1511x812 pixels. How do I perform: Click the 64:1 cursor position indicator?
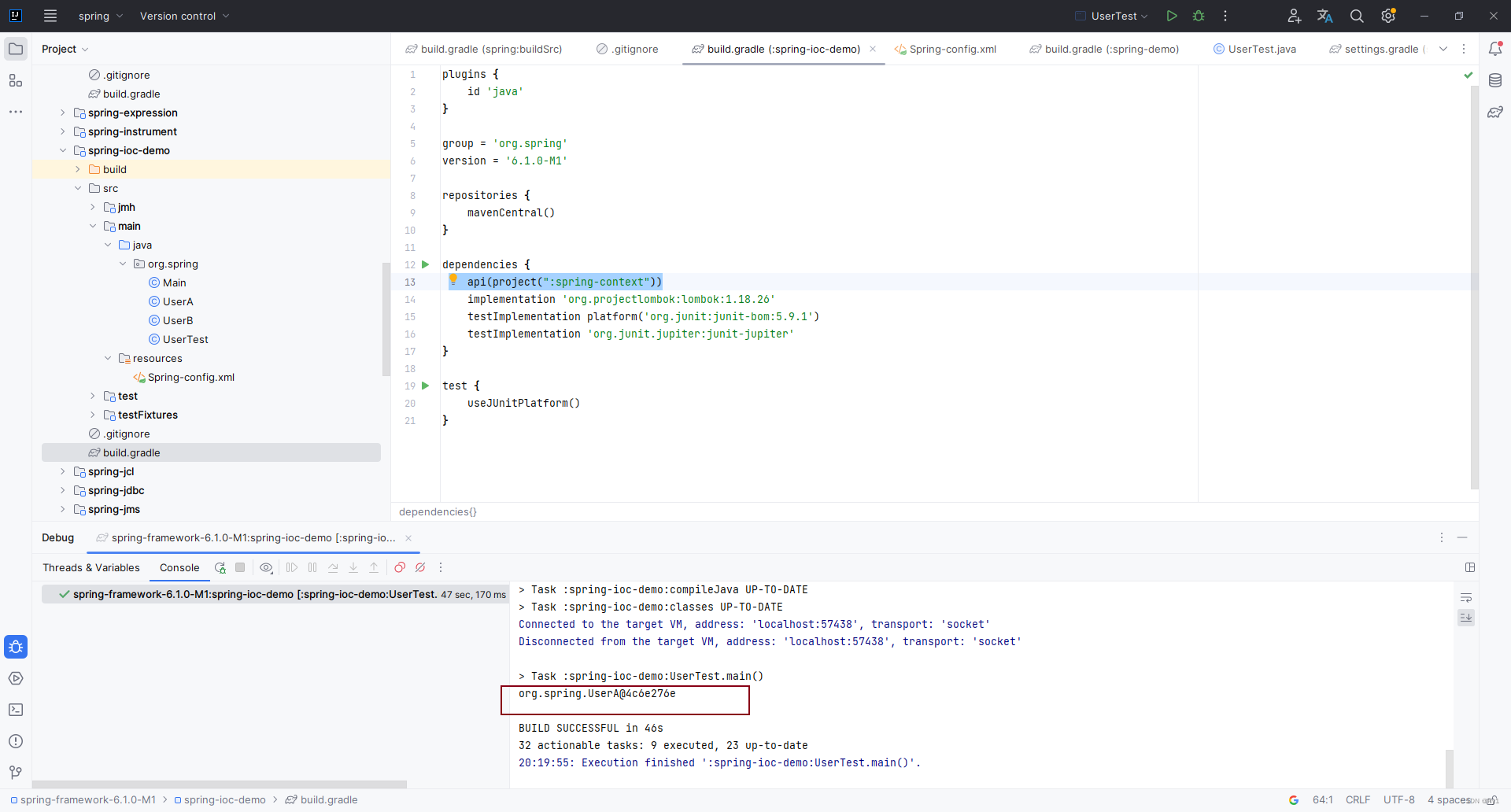(1323, 799)
